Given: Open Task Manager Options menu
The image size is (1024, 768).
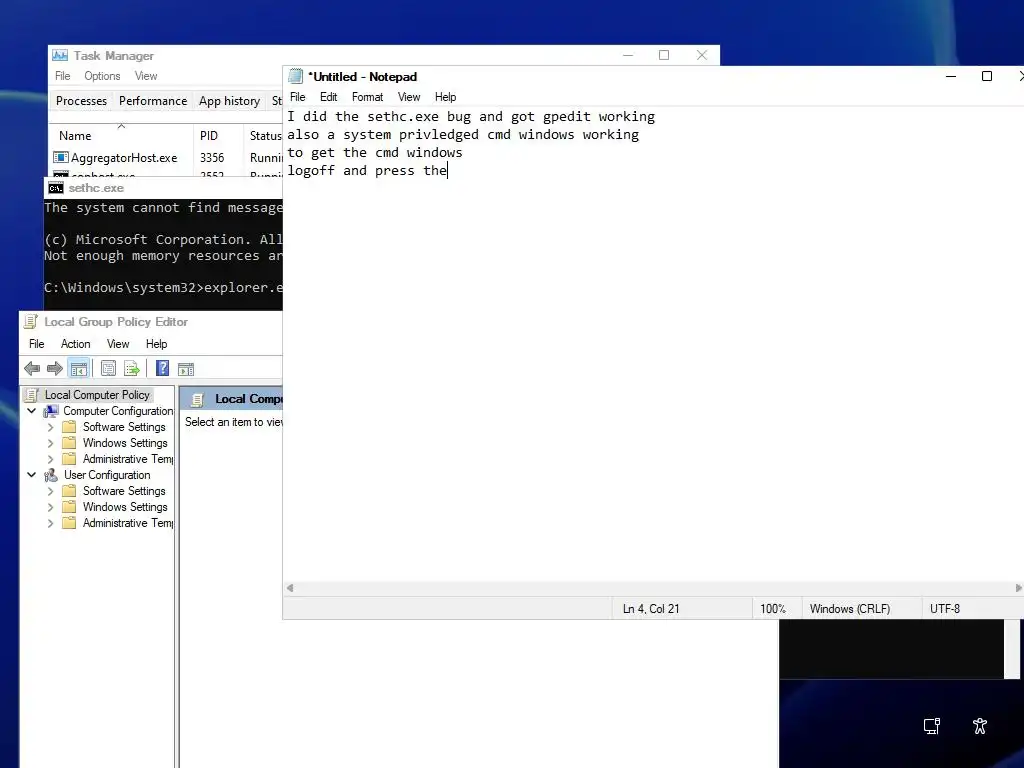Looking at the screenshot, I should (x=102, y=76).
